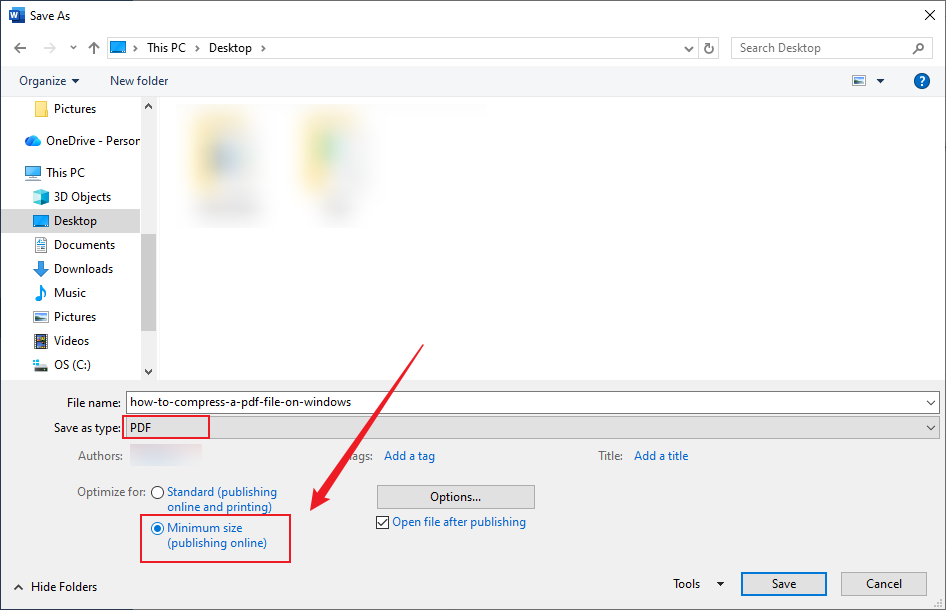Select the Minimum size publishing online option
The width and height of the screenshot is (946, 610).
click(157, 527)
